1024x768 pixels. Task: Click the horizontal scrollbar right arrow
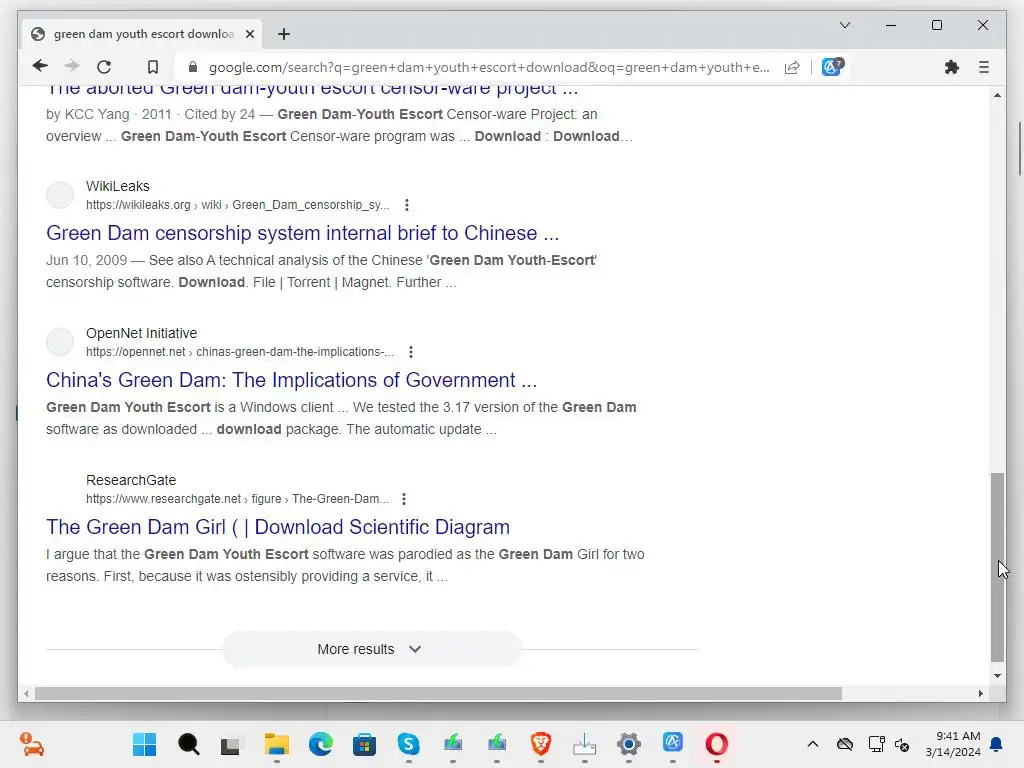tap(980, 694)
